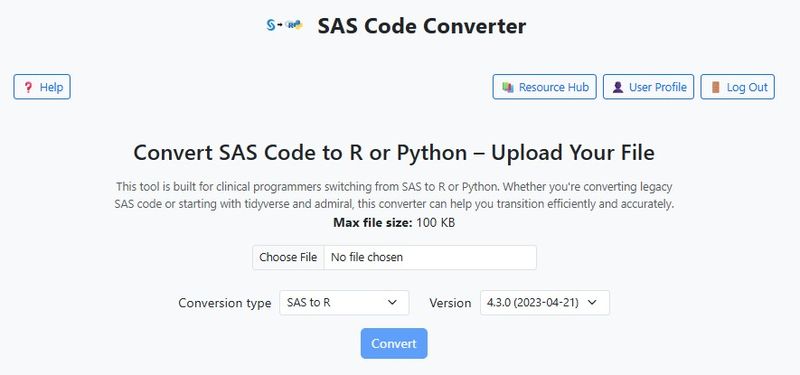Click the 'No file chosen' field

[430, 257]
